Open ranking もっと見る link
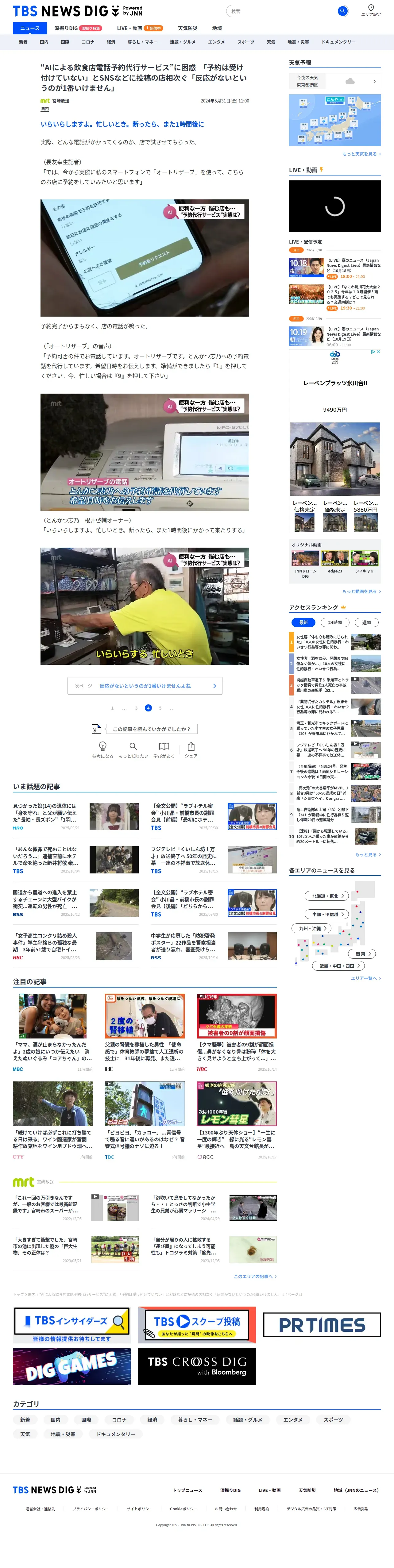 pyautogui.click(x=368, y=855)
